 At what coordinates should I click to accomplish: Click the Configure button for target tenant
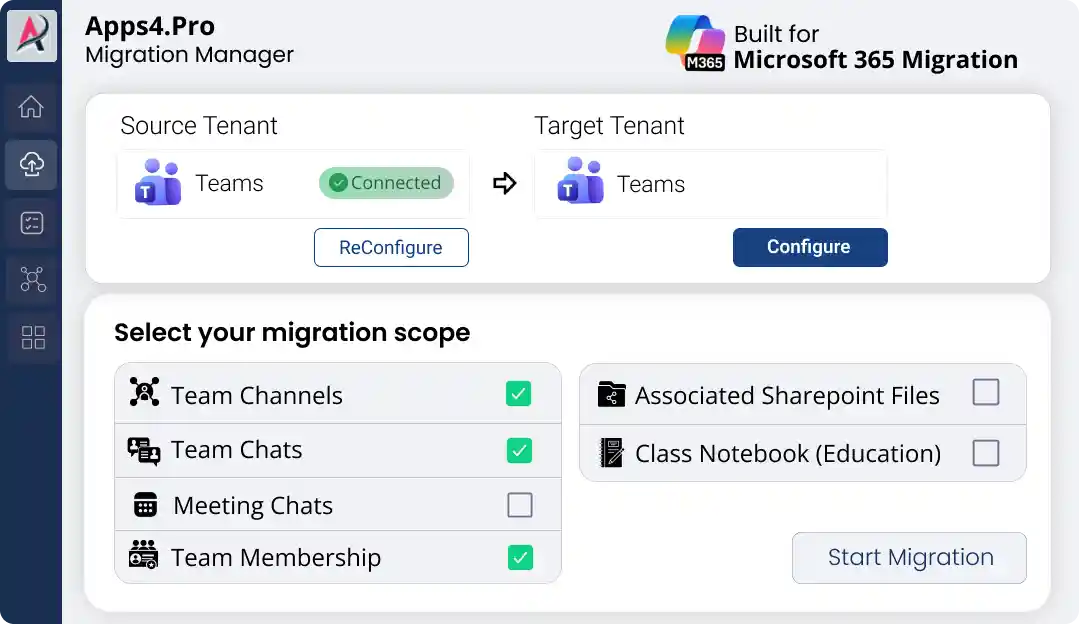click(810, 247)
